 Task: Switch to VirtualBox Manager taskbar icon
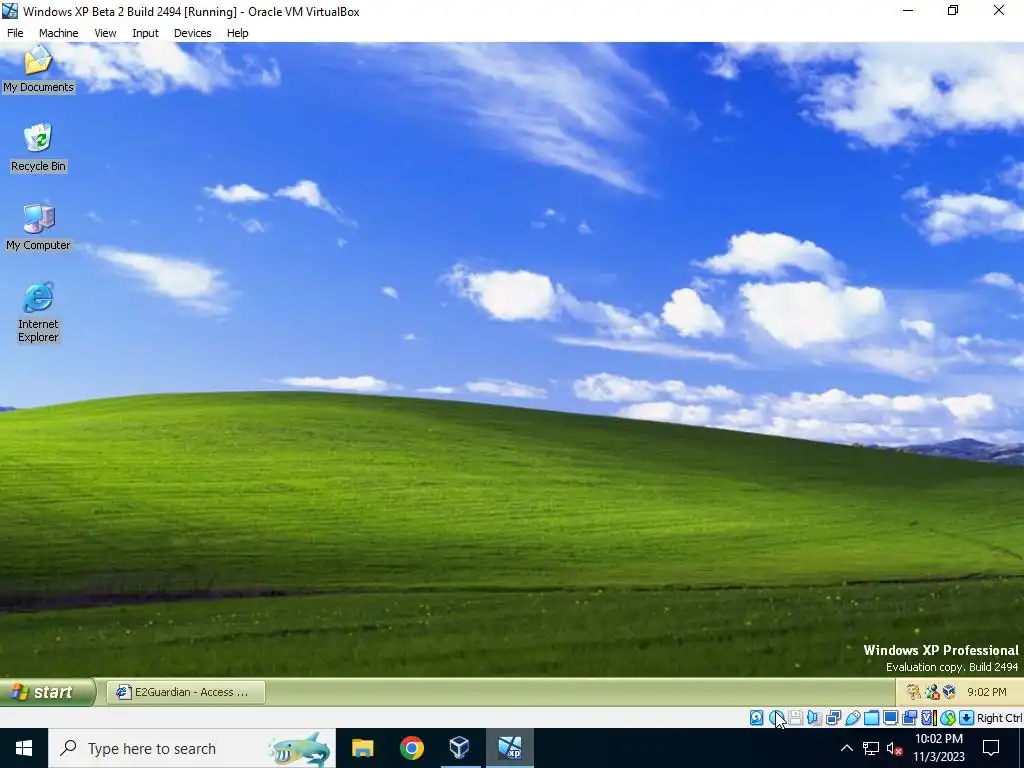(460, 748)
